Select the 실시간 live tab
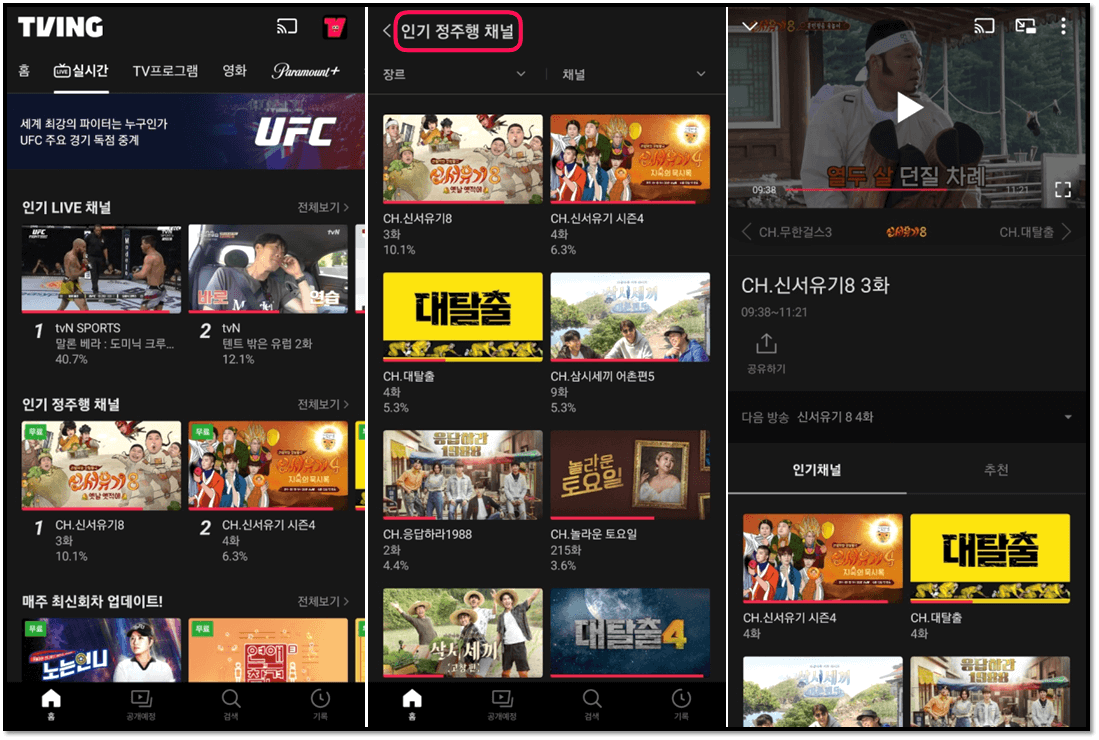Image resolution: width=1099 pixels, height=740 pixels. [81, 70]
